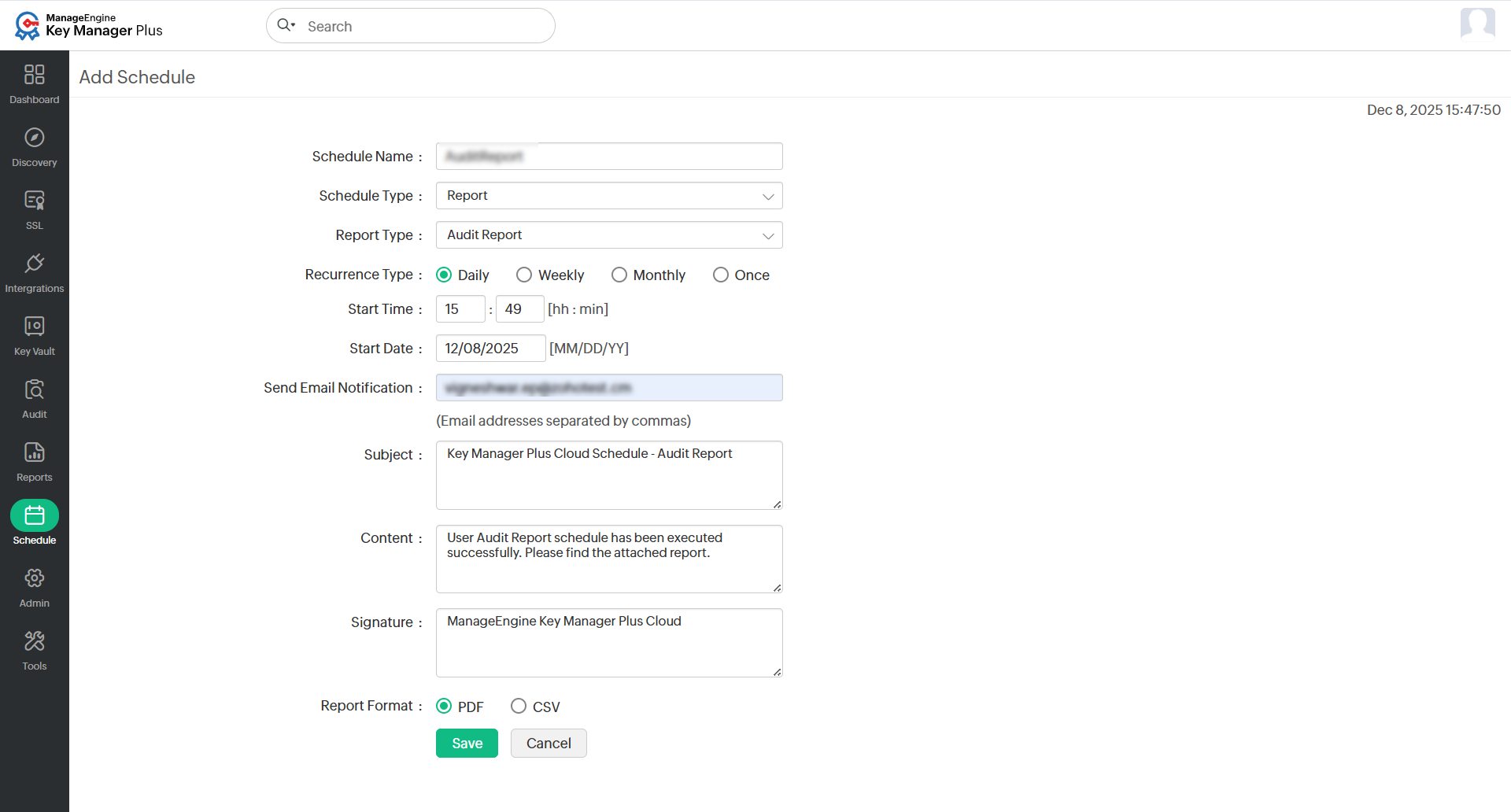Focus the Schedule Name field

coord(609,157)
